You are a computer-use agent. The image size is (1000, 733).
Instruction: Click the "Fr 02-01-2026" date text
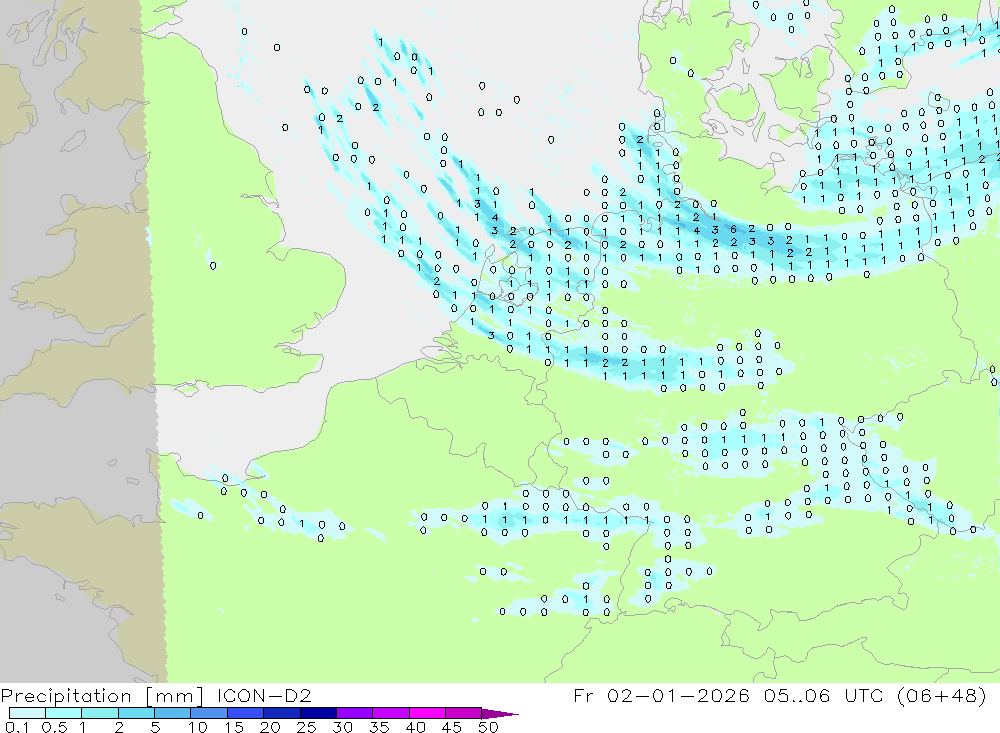pyautogui.click(x=661, y=695)
